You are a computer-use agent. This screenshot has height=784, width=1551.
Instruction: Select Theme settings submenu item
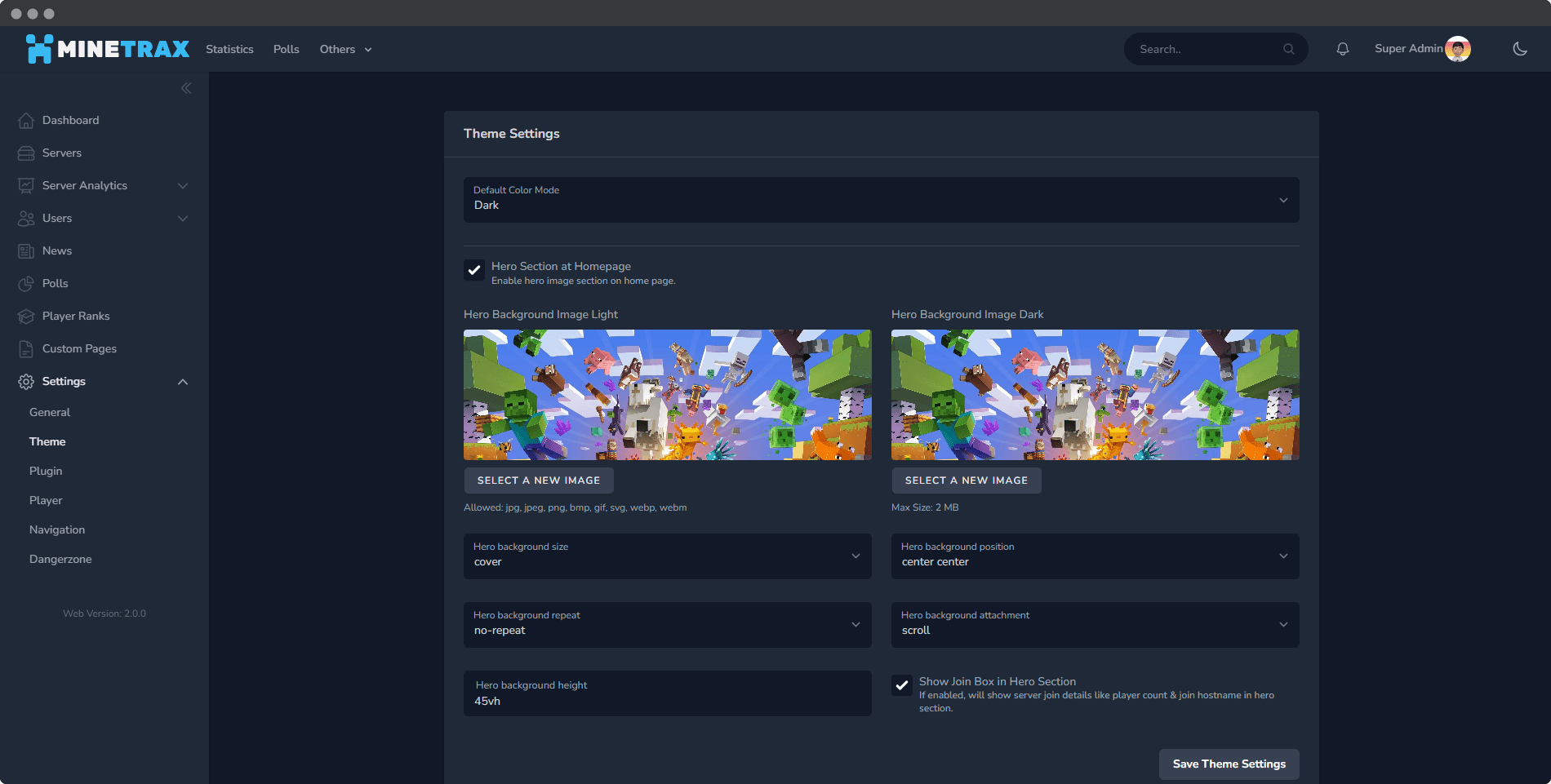[47, 441]
